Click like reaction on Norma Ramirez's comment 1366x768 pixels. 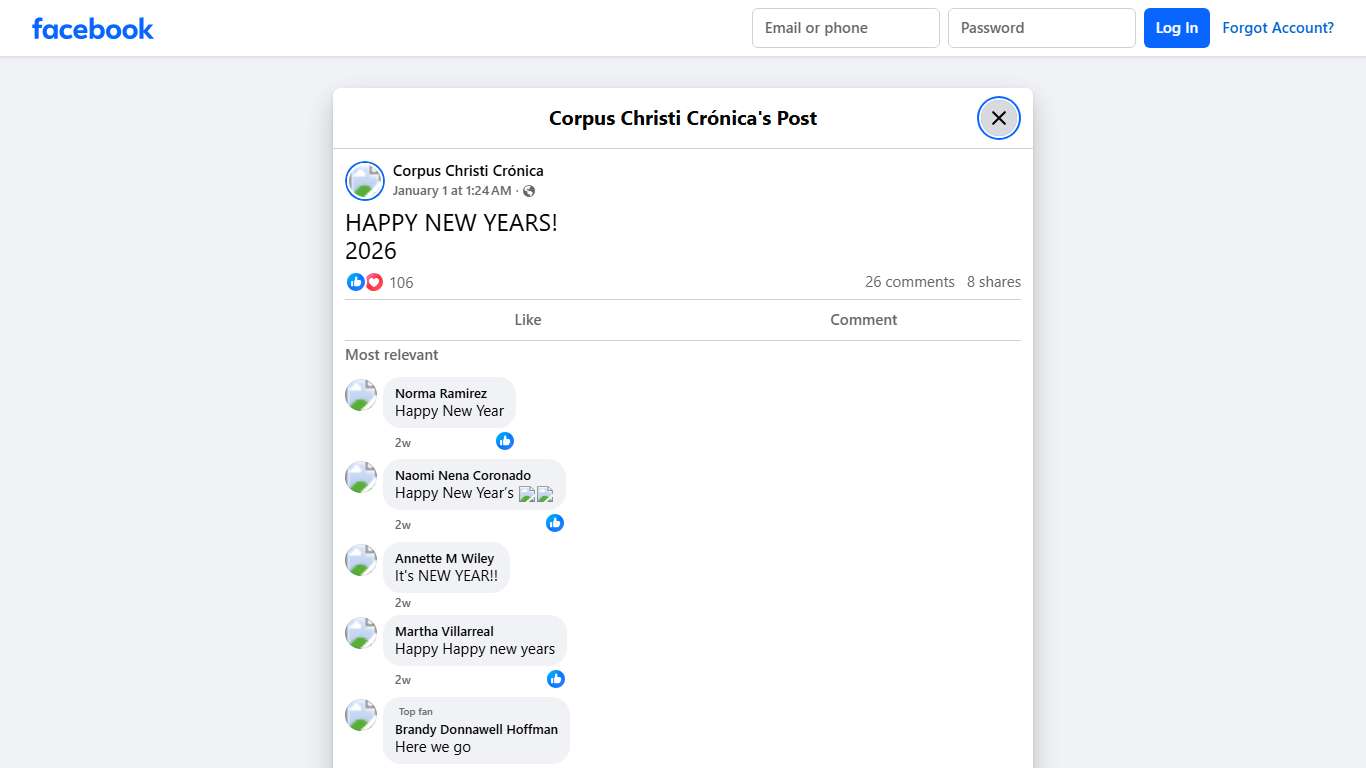pyautogui.click(x=505, y=441)
